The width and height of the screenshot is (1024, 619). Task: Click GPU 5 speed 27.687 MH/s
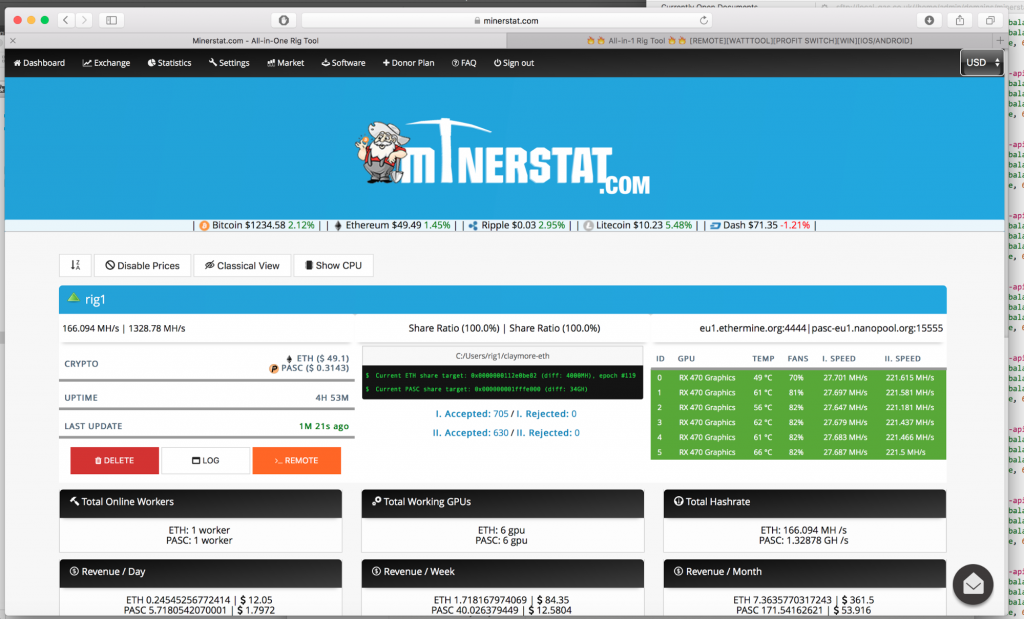coord(845,452)
